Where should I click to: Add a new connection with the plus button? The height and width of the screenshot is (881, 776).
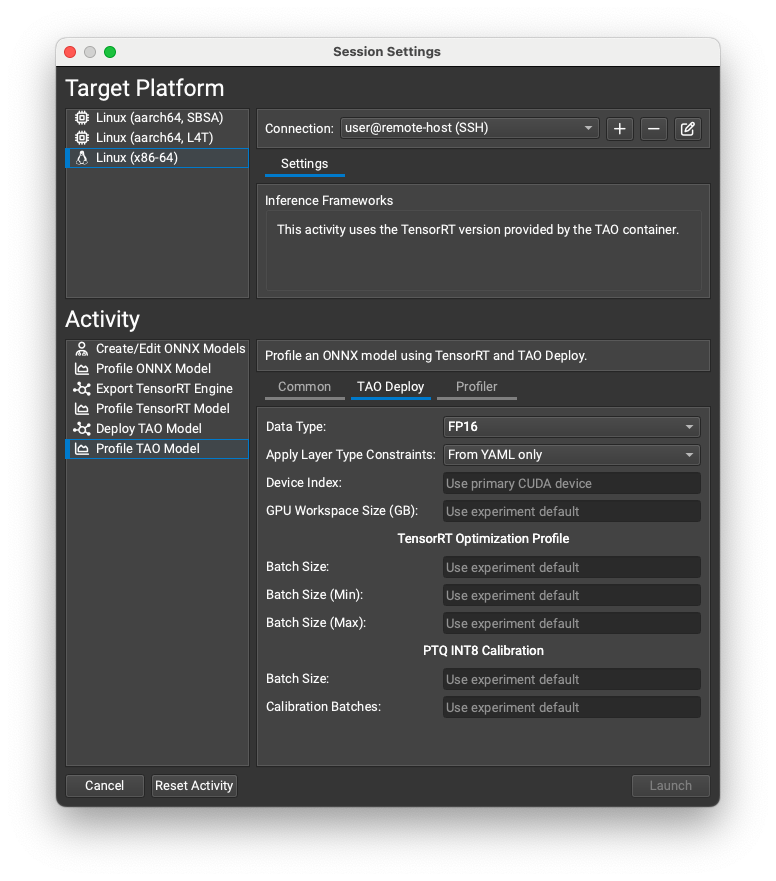(619, 129)
